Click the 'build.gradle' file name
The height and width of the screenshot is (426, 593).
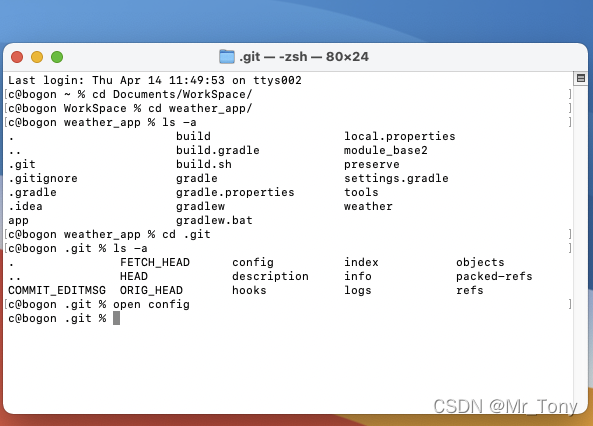(x=218, y=150)
